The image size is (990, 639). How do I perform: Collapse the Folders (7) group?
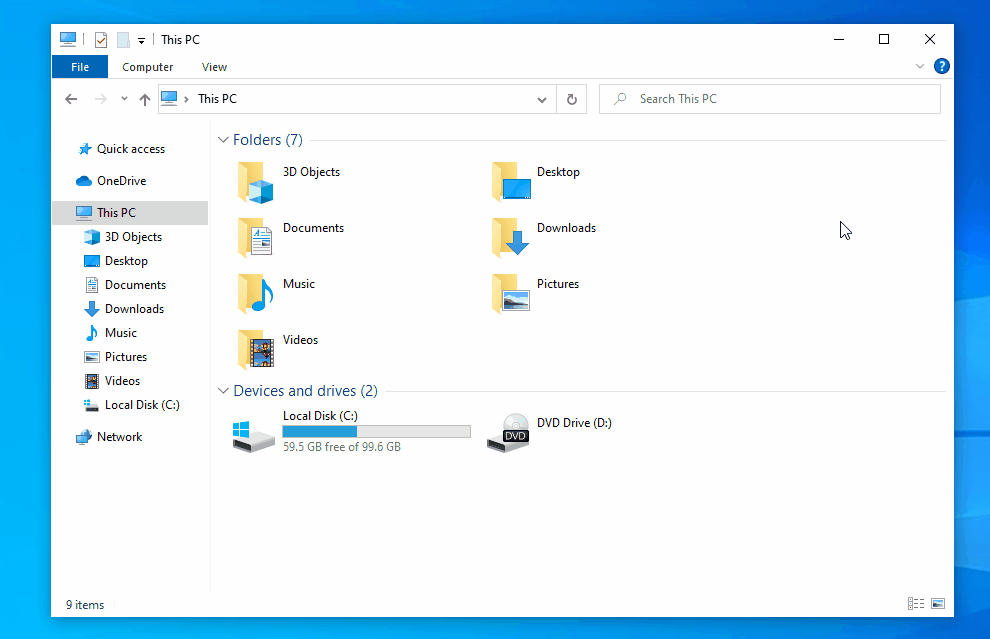click(222, 140)
